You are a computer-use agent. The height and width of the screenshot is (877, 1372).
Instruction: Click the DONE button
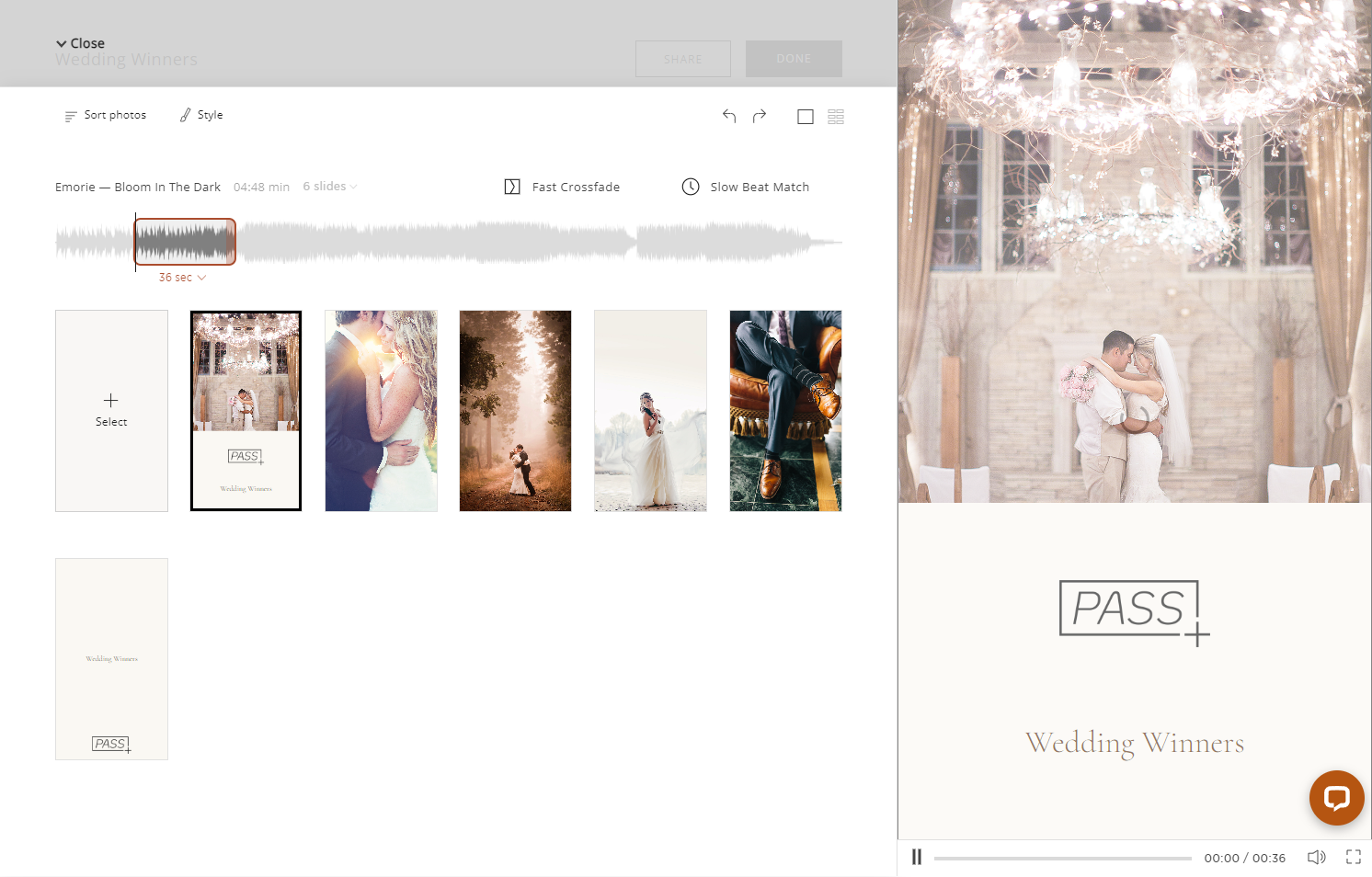pos(794,59)
